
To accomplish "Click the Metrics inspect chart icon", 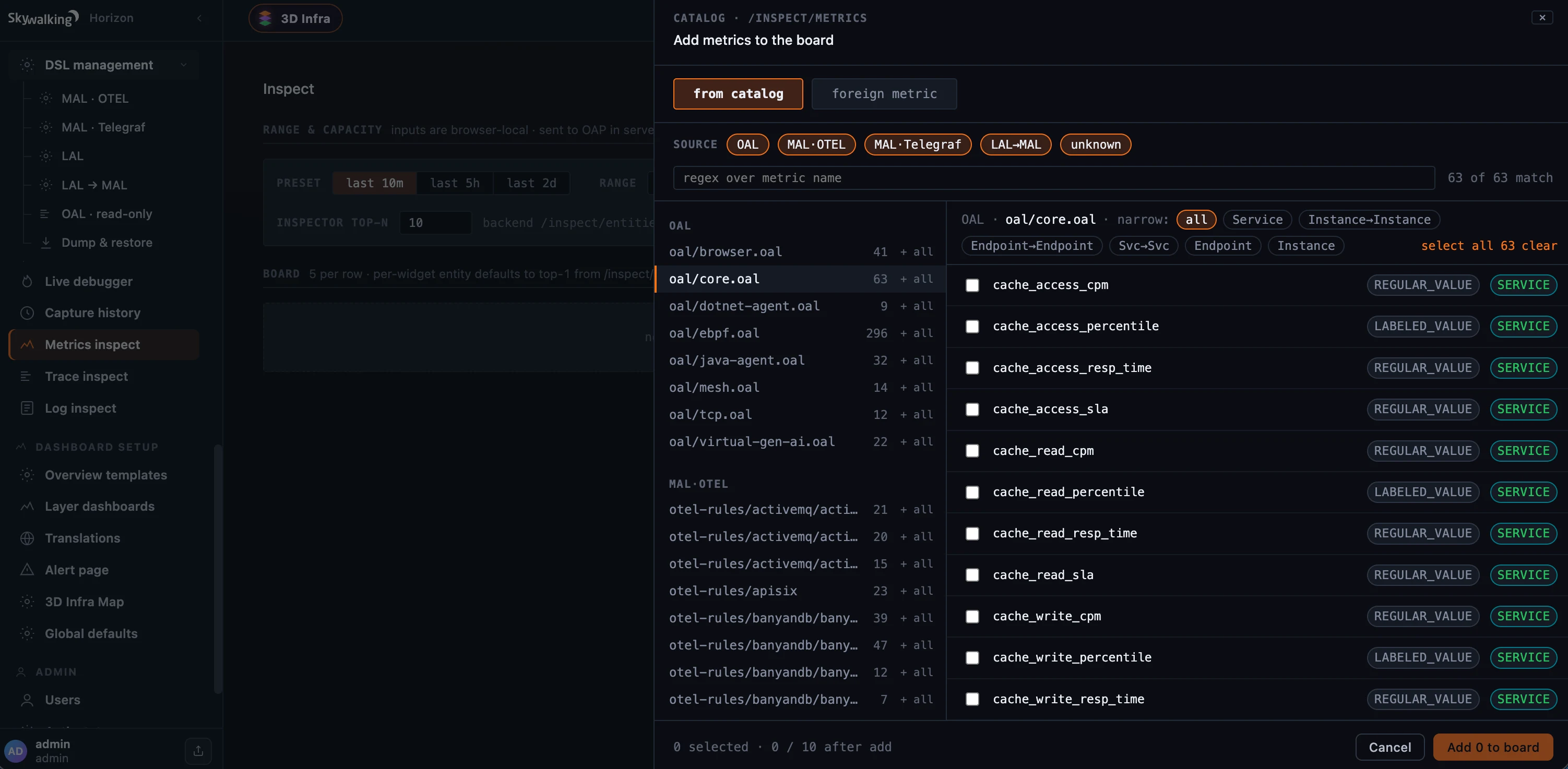I will [27, 344].
